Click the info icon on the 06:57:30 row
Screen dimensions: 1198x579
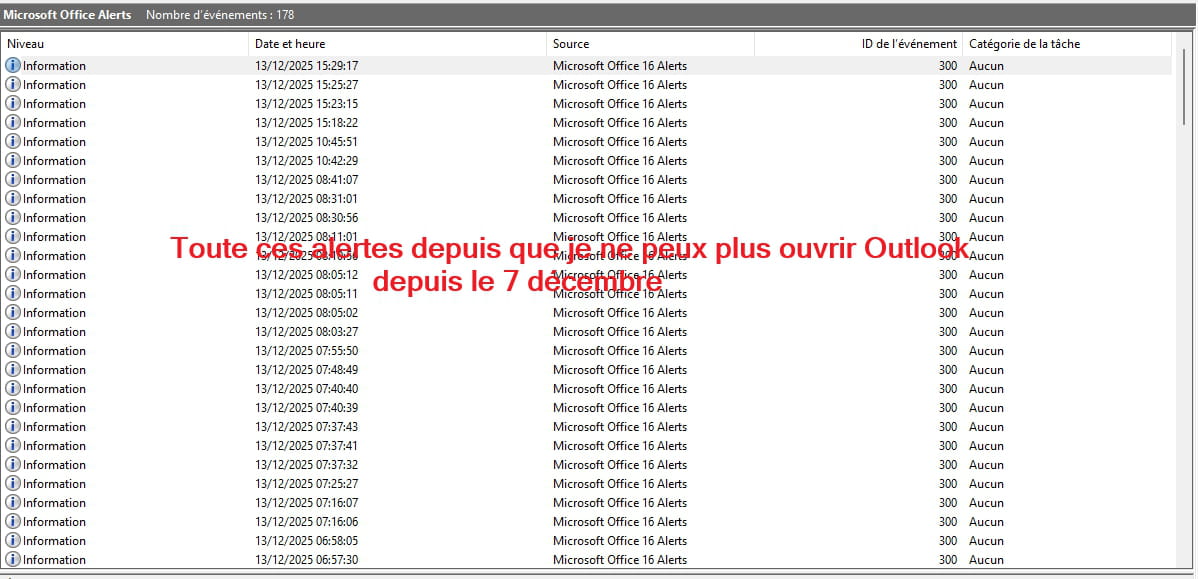tap(13, 560)
